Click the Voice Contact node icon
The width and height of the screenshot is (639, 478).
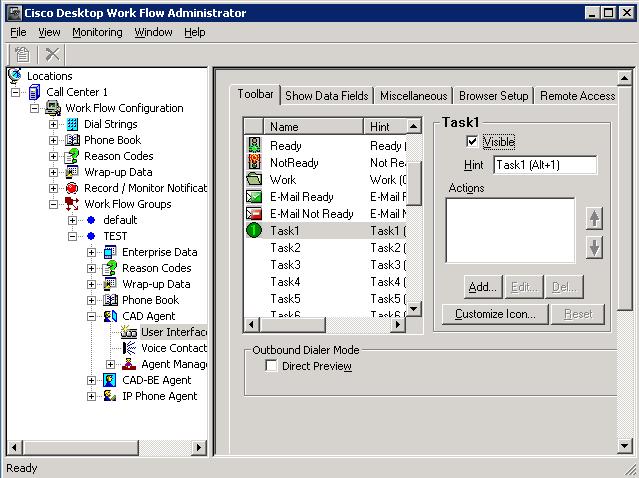point(129,348)
